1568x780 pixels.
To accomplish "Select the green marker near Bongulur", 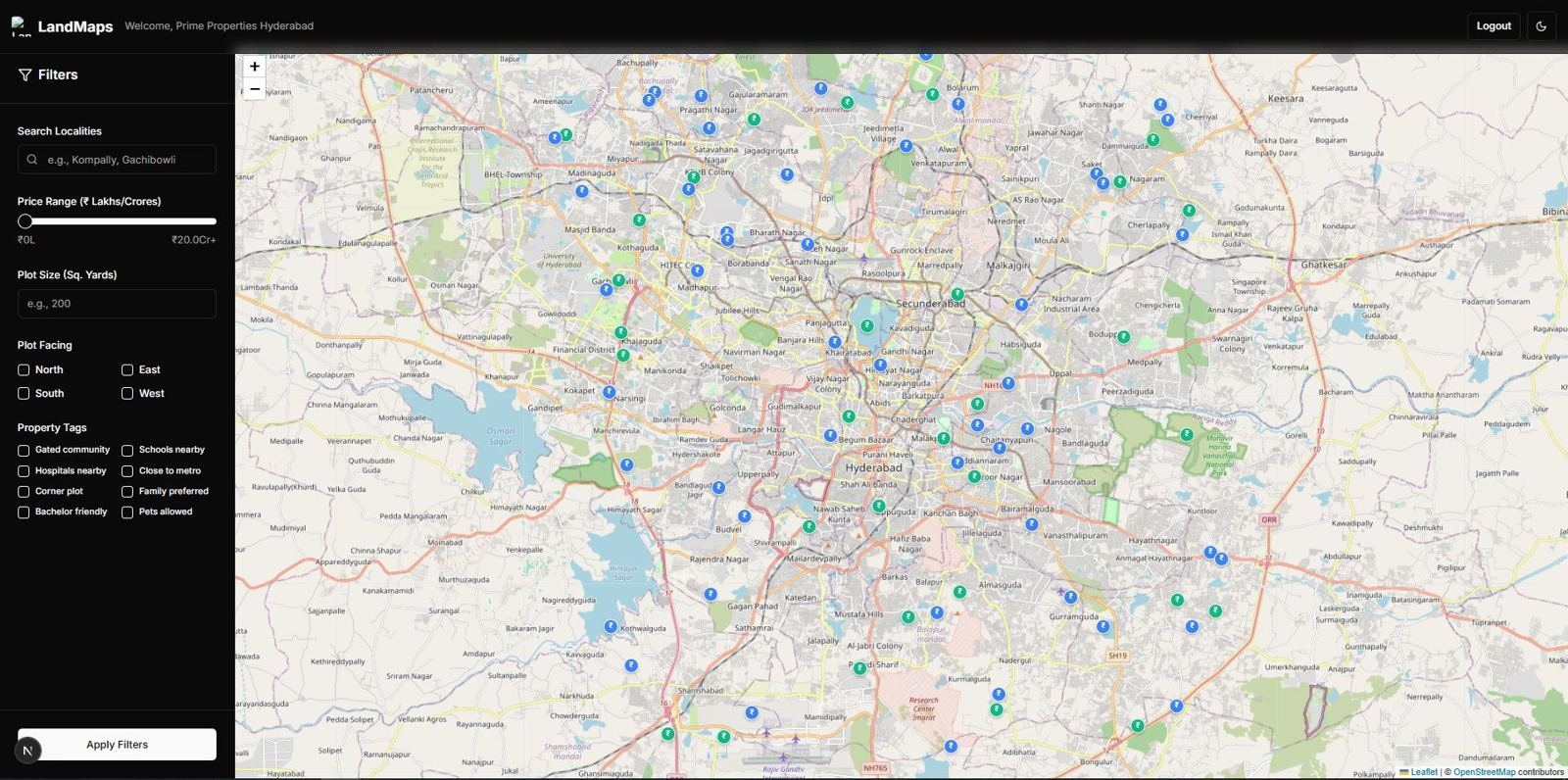I will [x=1138, y=726].
